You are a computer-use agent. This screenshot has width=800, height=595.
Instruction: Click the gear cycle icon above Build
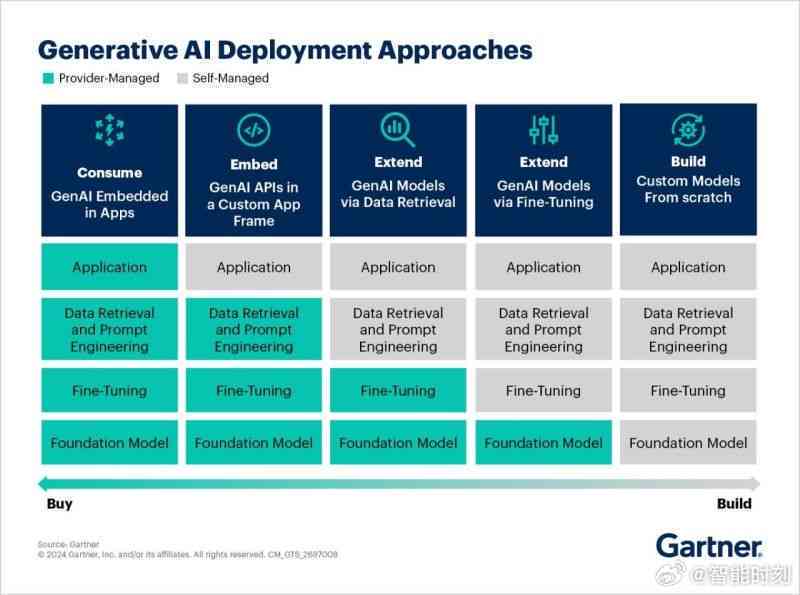[x=688, y=130]
